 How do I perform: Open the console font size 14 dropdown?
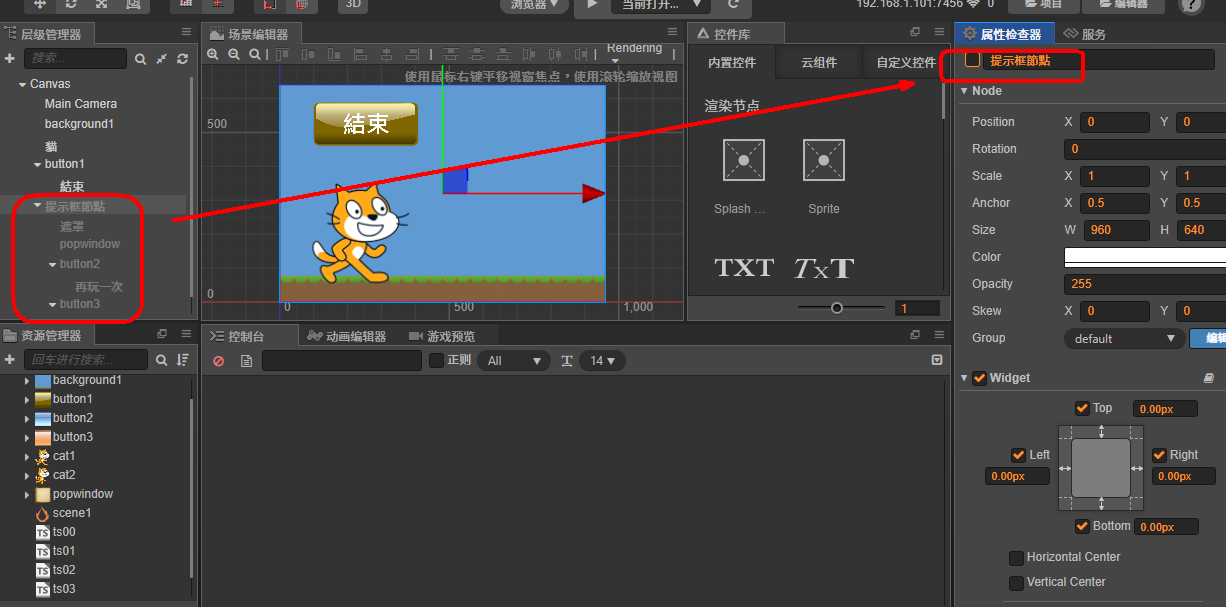pos(603,361)
